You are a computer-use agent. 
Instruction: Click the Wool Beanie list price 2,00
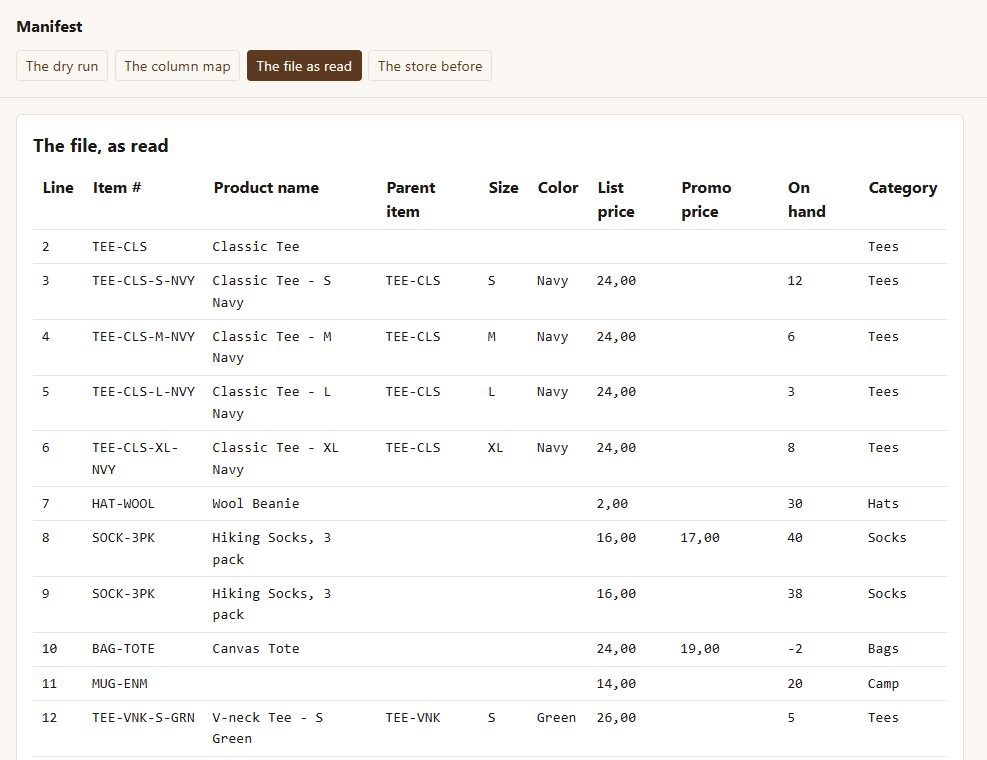pyautogui.click(x=612, y=504)
